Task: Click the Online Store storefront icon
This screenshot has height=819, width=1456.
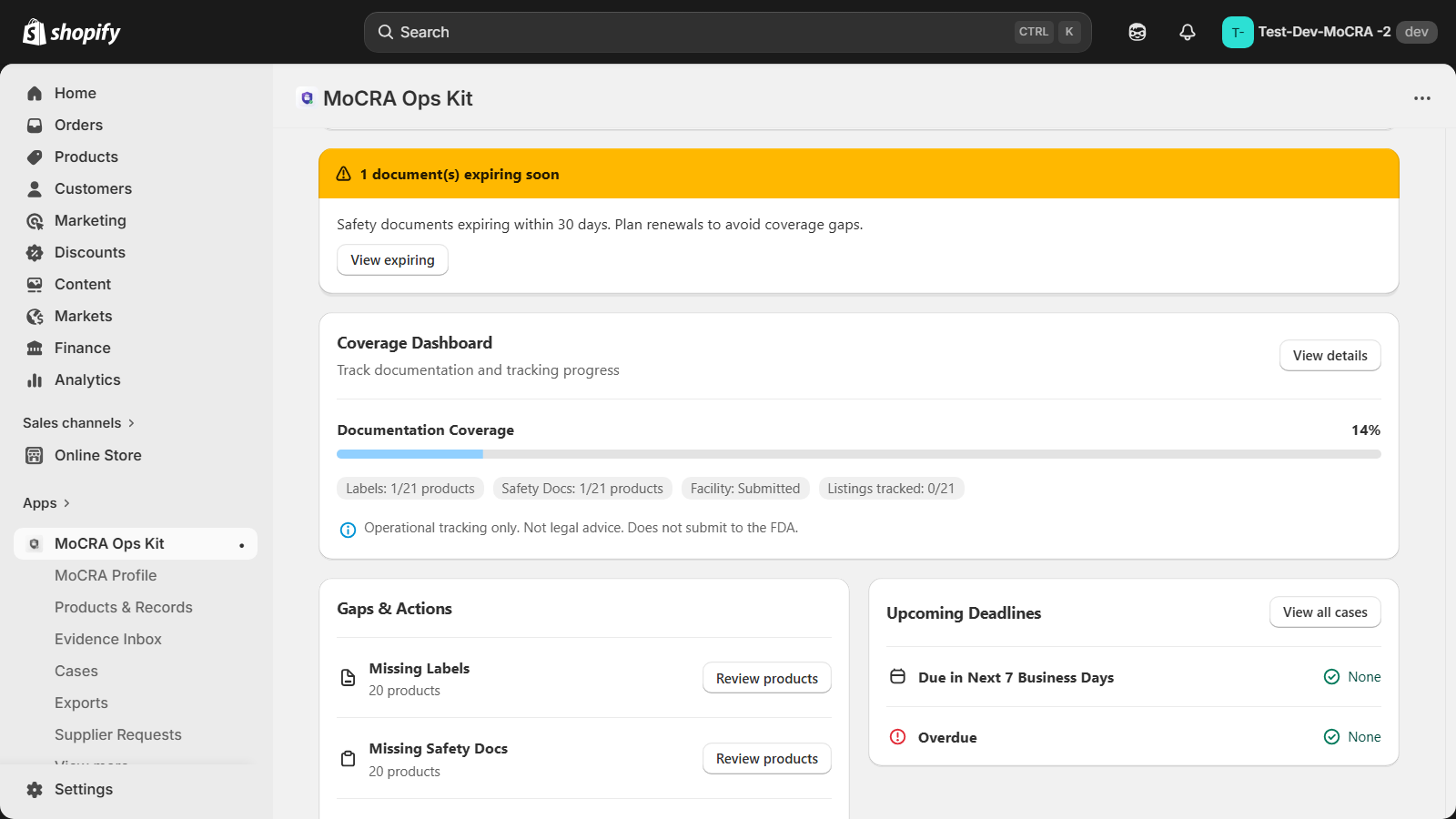Action: click(x=35, y=455)
